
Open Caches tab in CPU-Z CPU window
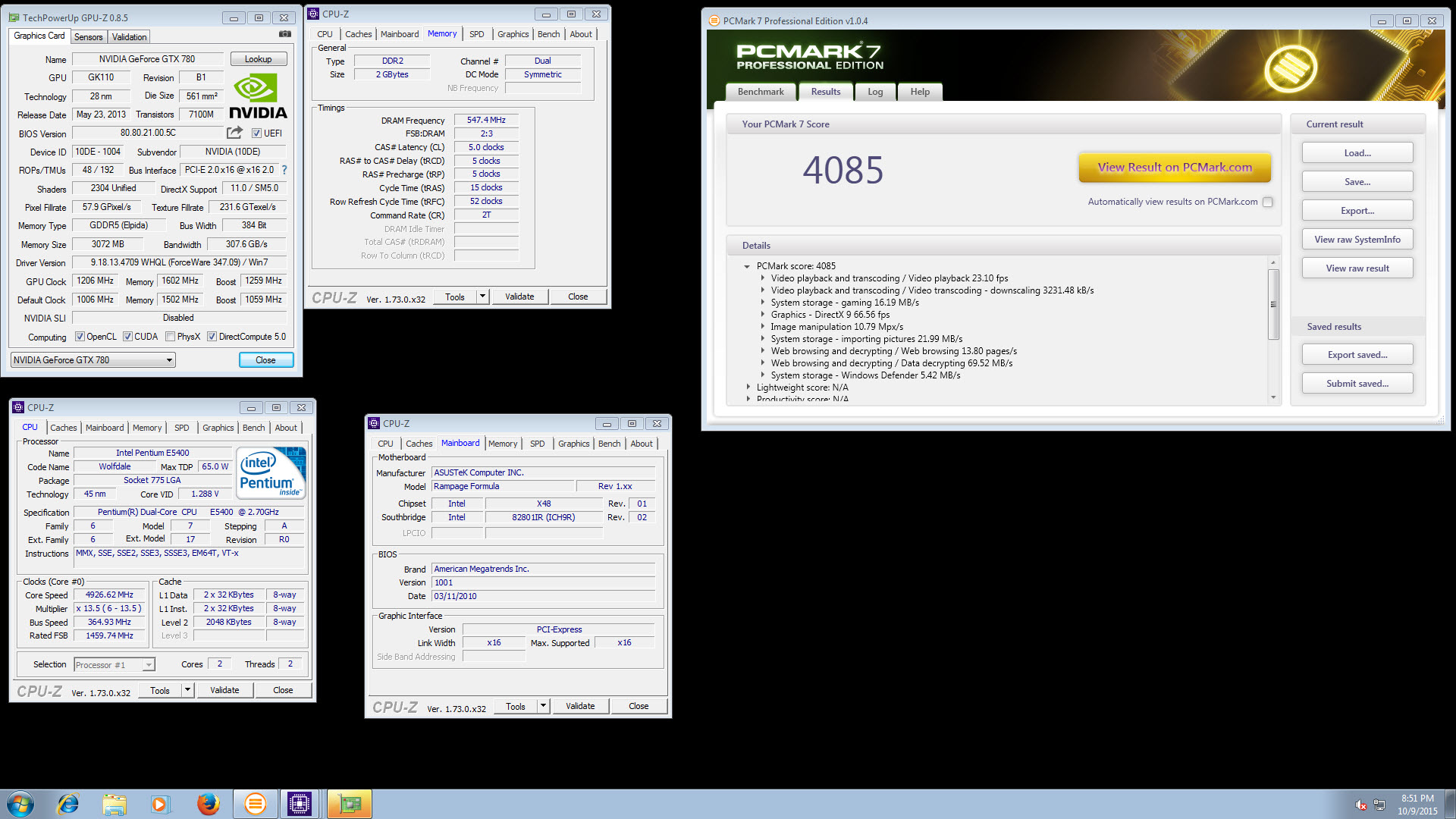64,428
